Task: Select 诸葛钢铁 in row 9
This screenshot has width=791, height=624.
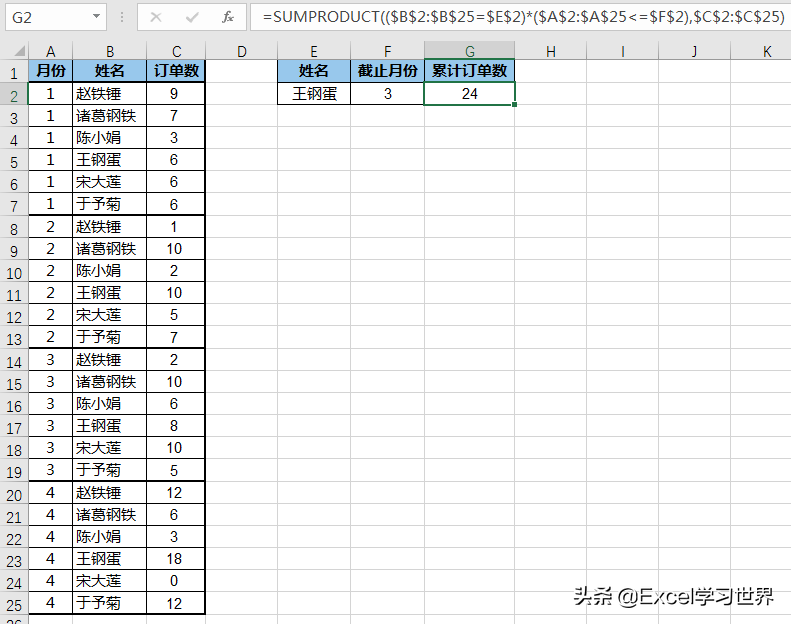Action: click(x=109, y=249)
